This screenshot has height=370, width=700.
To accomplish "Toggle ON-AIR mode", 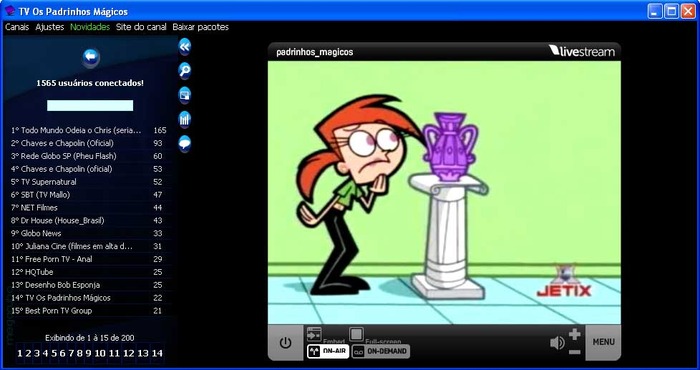I will click(328, 351).
